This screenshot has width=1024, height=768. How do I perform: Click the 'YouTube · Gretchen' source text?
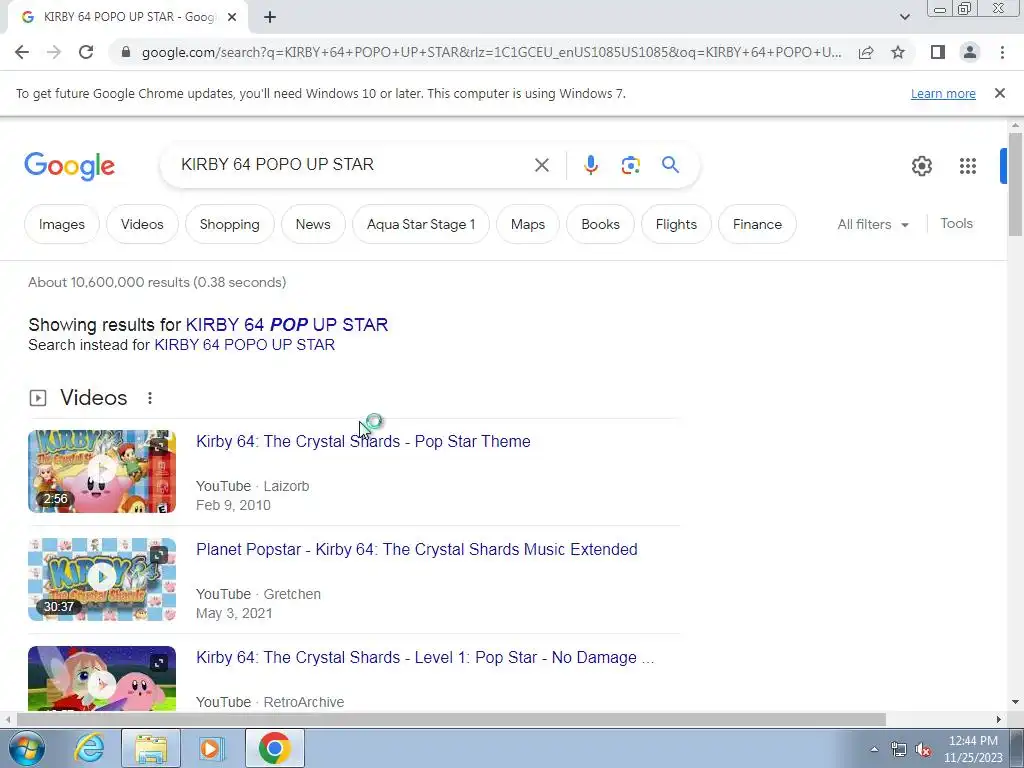[x=258, y=594]
